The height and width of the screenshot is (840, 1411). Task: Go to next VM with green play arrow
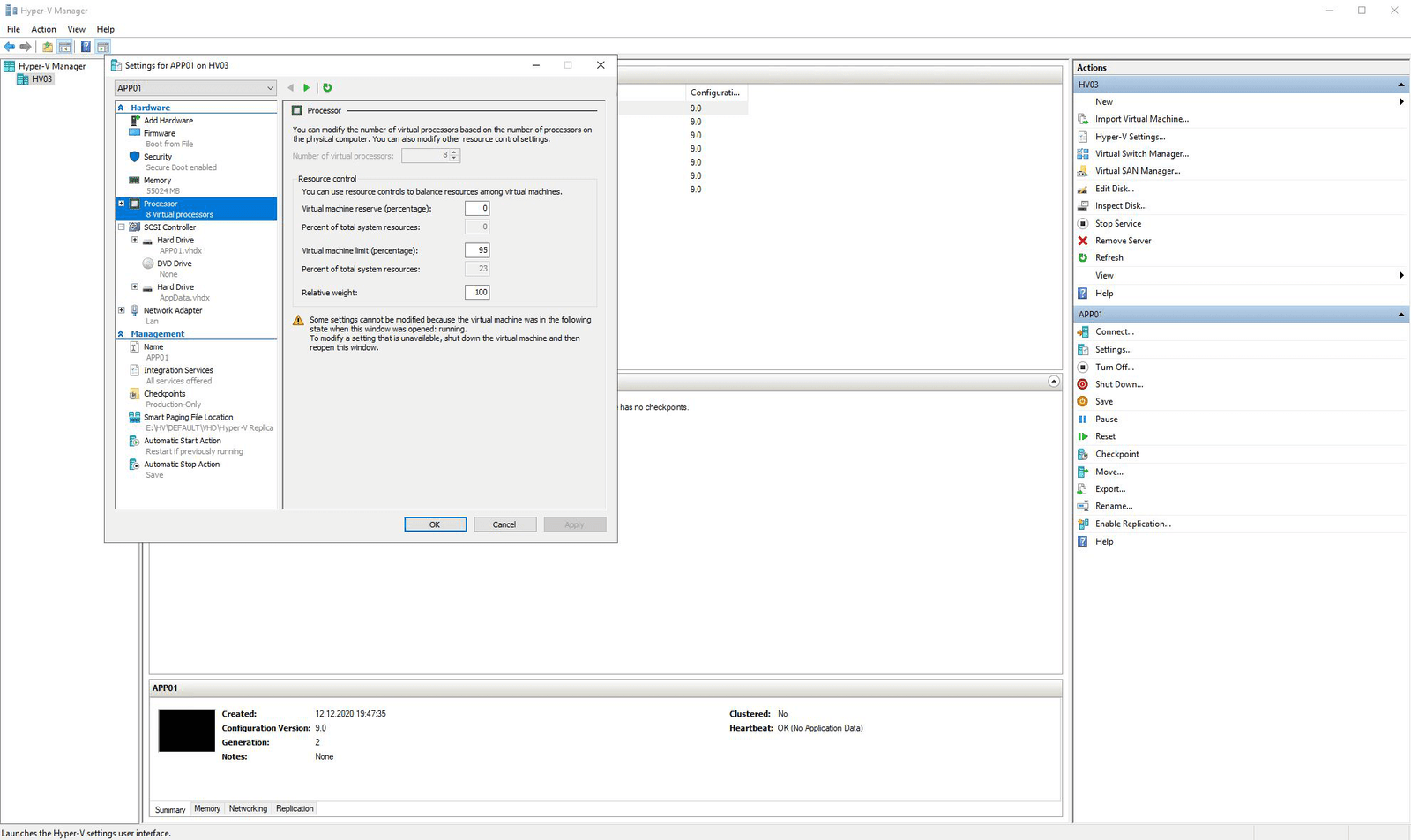pos(307,87)
